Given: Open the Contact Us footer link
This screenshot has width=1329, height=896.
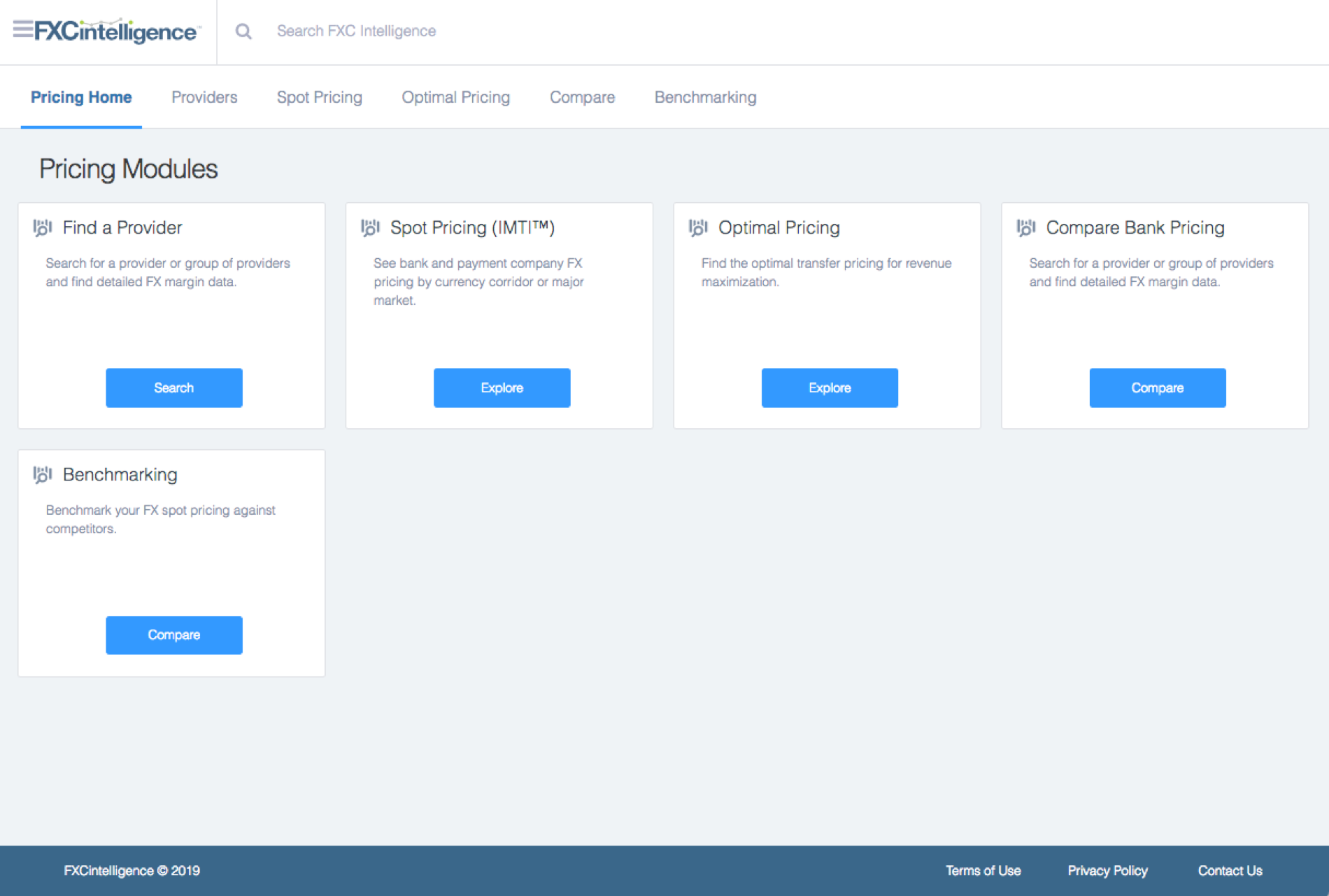Looking at the screenshot, I should point(1230,871).
